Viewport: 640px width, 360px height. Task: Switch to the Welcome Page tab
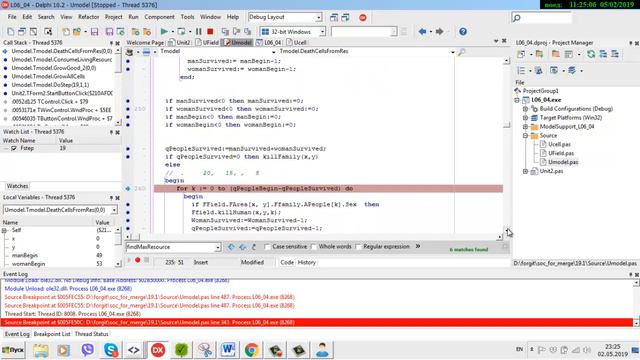point(144,42)
